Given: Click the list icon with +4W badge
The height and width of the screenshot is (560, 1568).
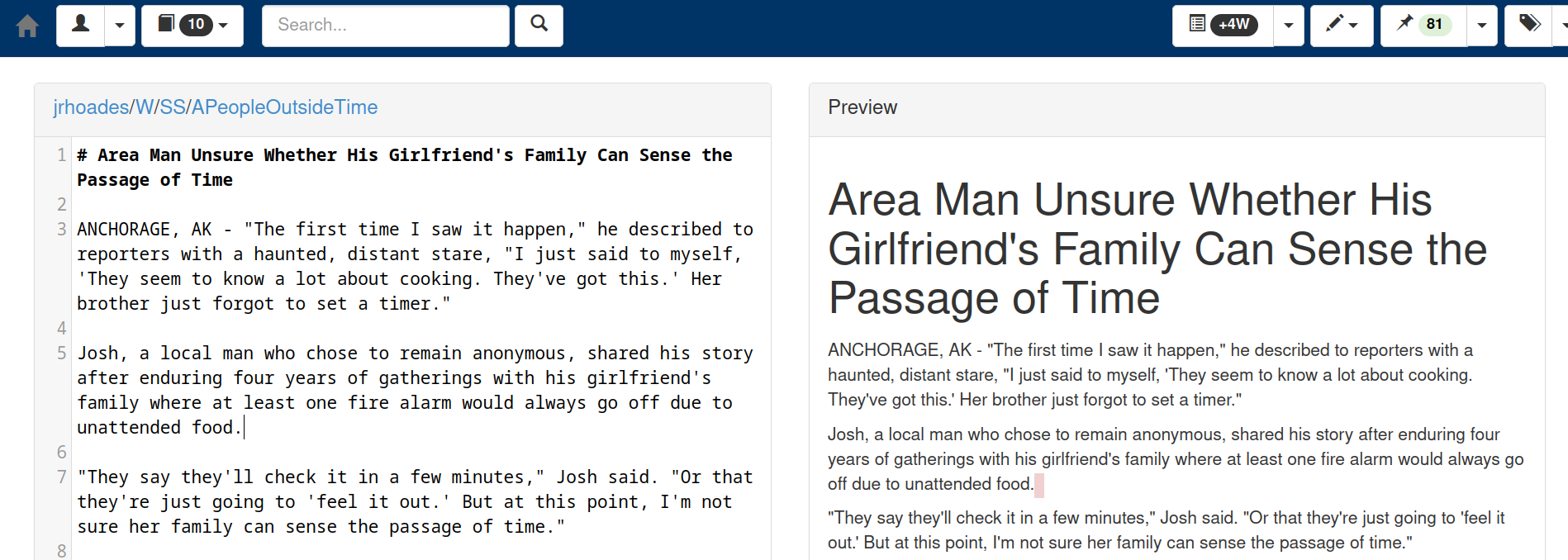Looking at the screenshot, I should tap(1223, 26).
